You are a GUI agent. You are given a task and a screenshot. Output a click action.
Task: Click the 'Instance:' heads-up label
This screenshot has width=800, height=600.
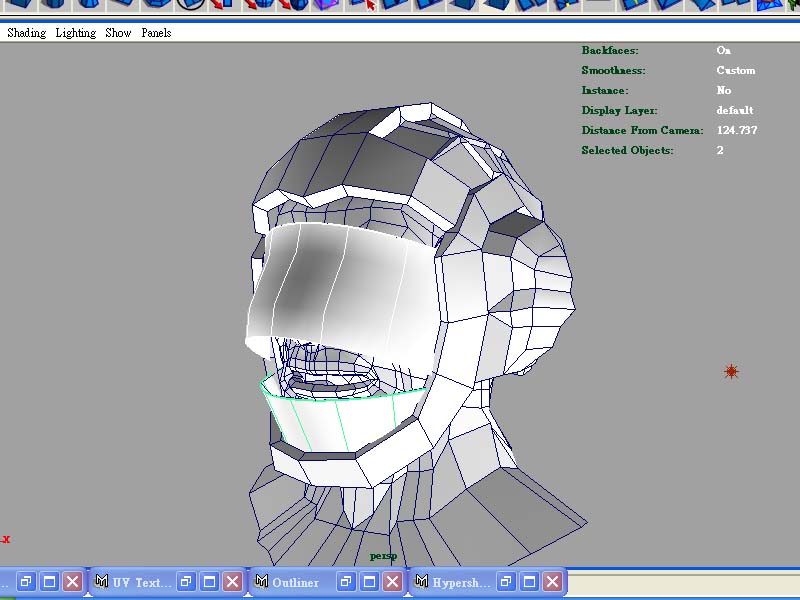click(x=605, y=90)
